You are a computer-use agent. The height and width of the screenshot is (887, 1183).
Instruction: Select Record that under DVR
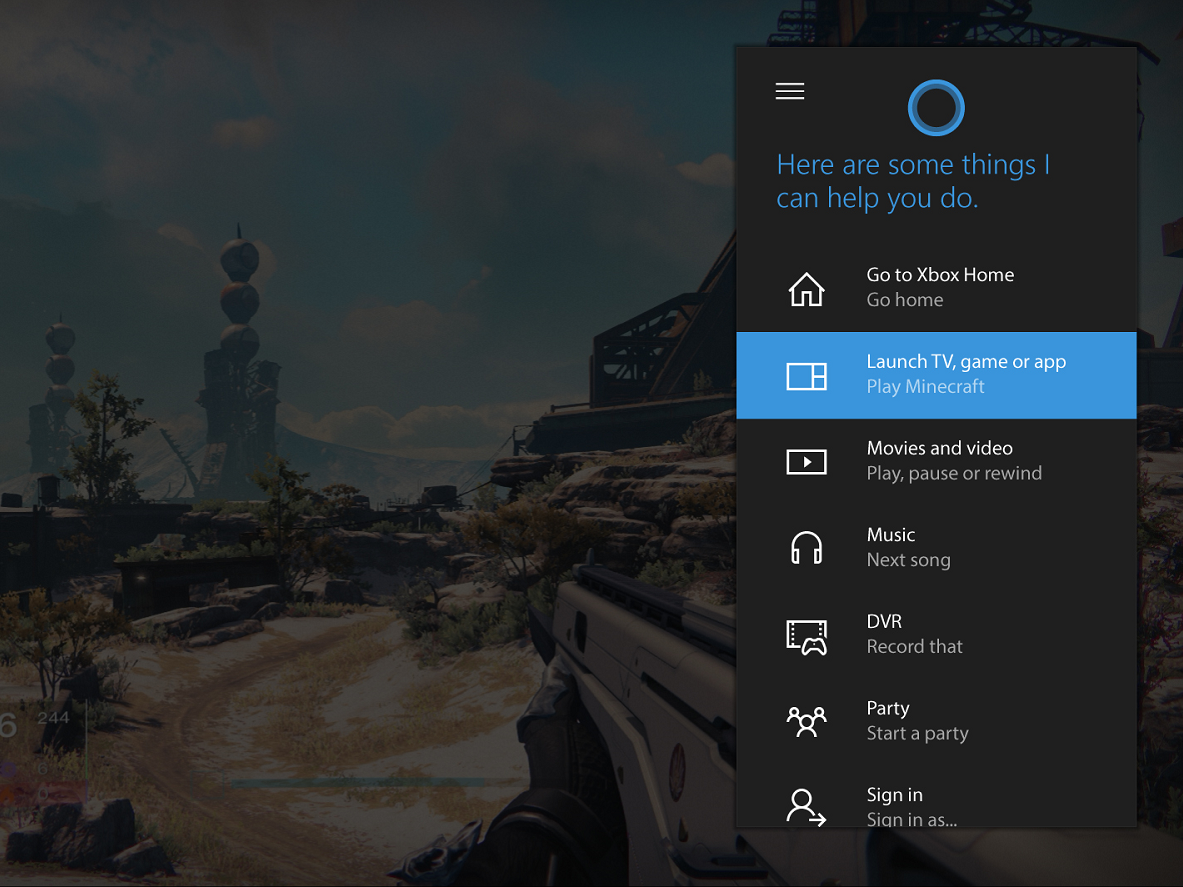tap(914, 647)
